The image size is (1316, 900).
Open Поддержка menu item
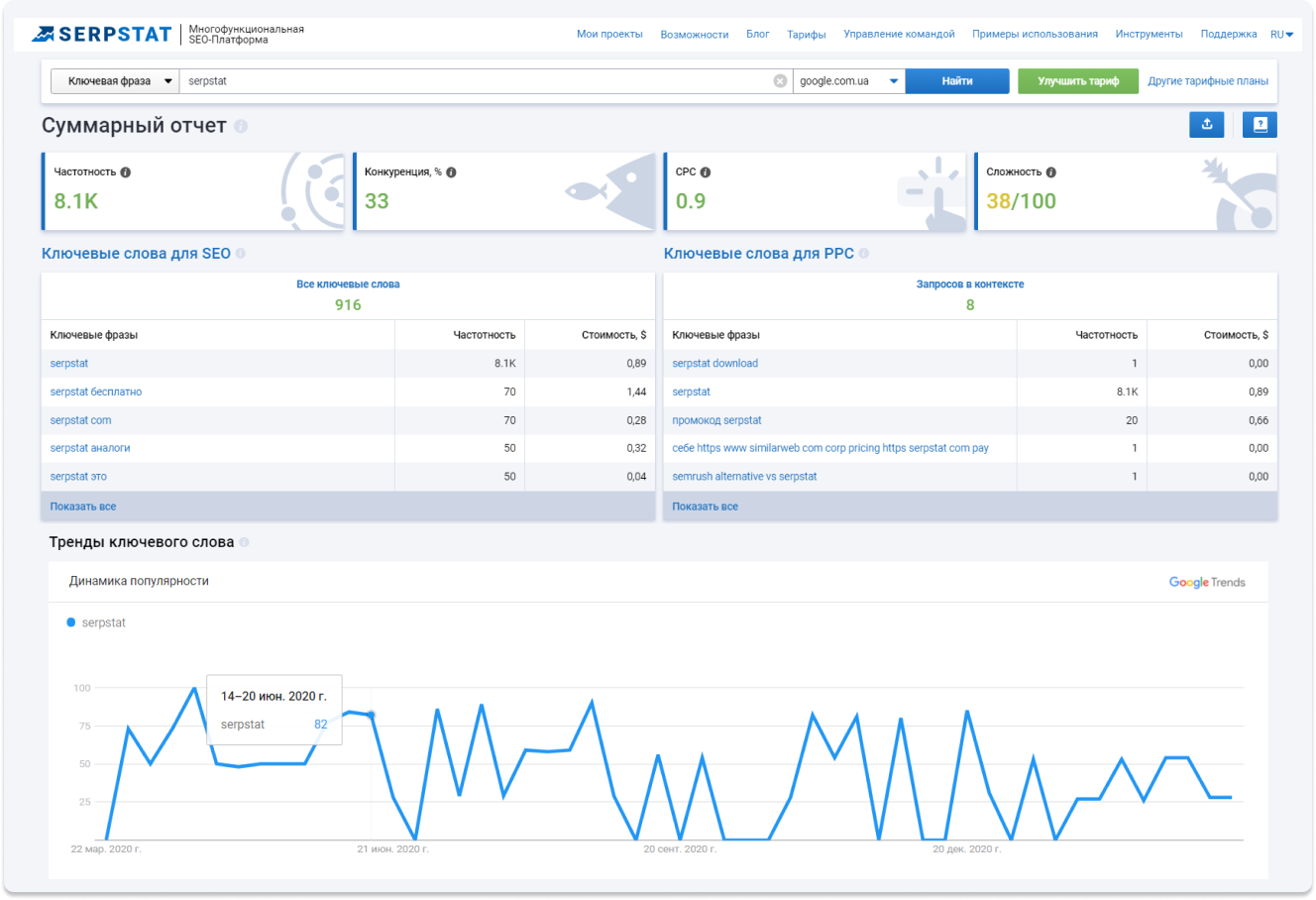(x=1229, y=35)
